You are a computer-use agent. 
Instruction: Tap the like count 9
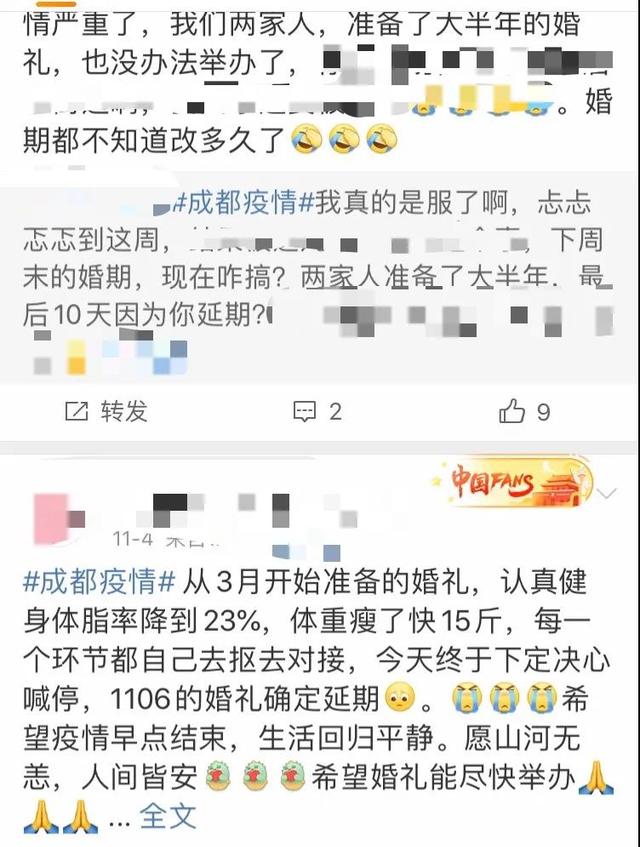pos(543,413)
